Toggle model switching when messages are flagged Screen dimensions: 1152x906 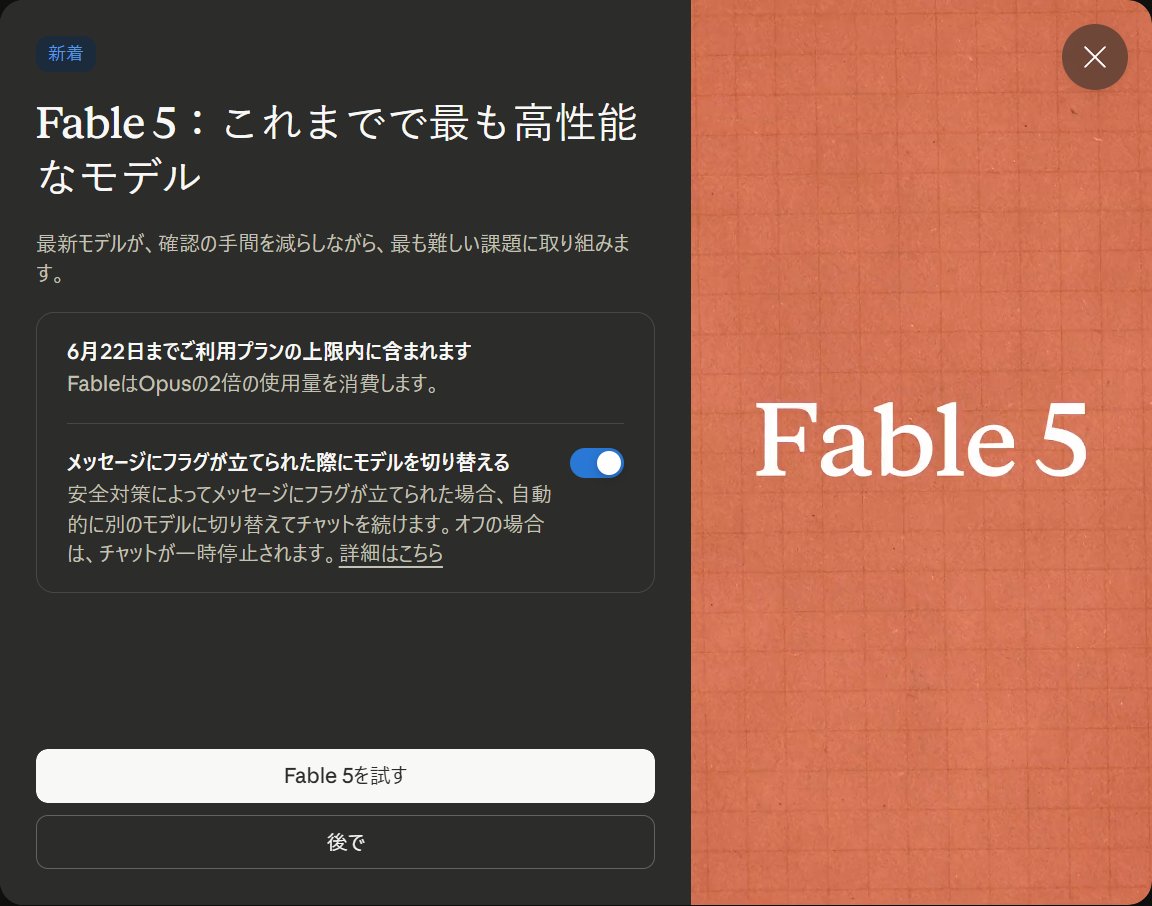pos(597,463)
